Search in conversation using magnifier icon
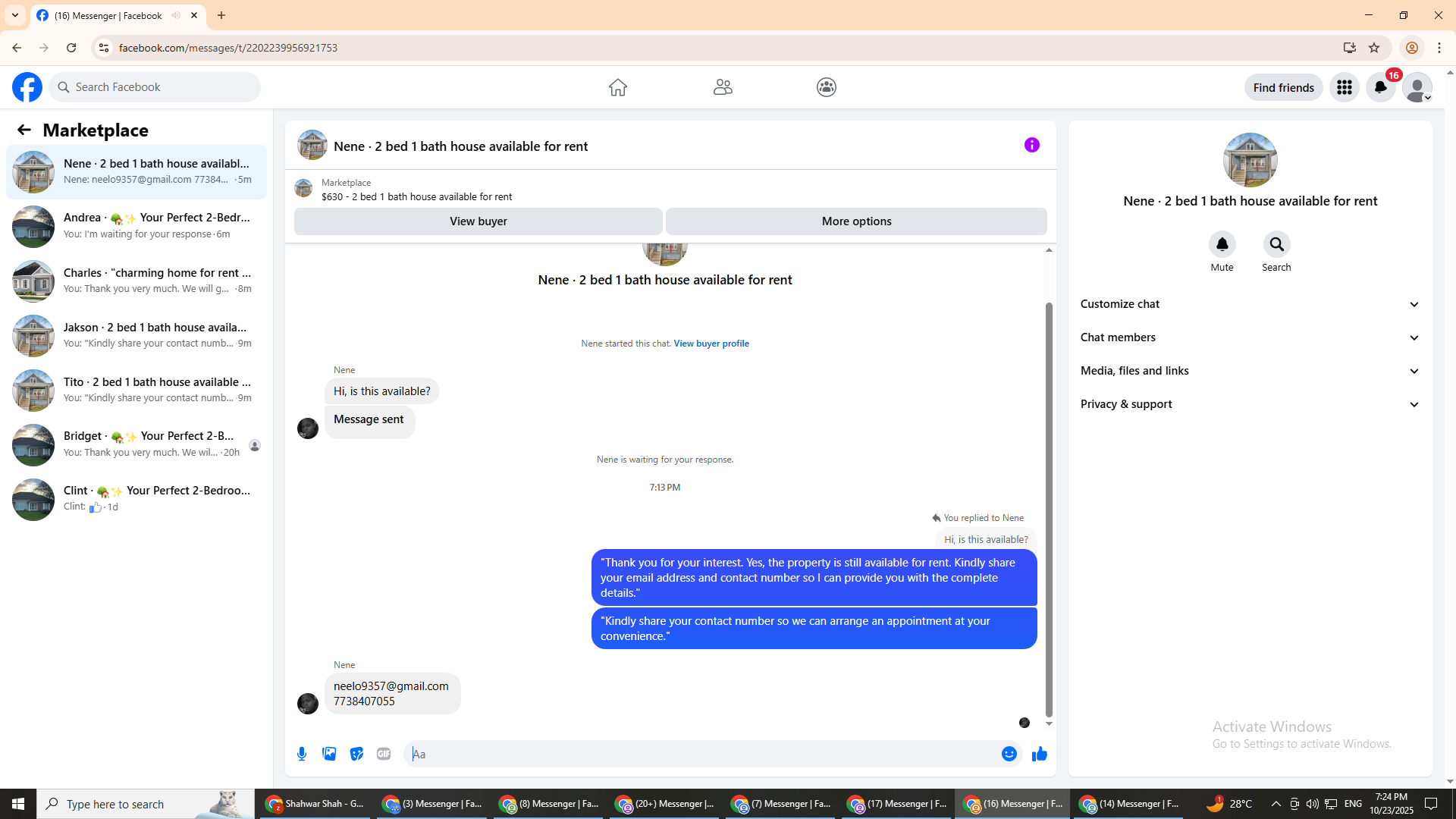This screenshot has width=1456, height=819. 1276,244
